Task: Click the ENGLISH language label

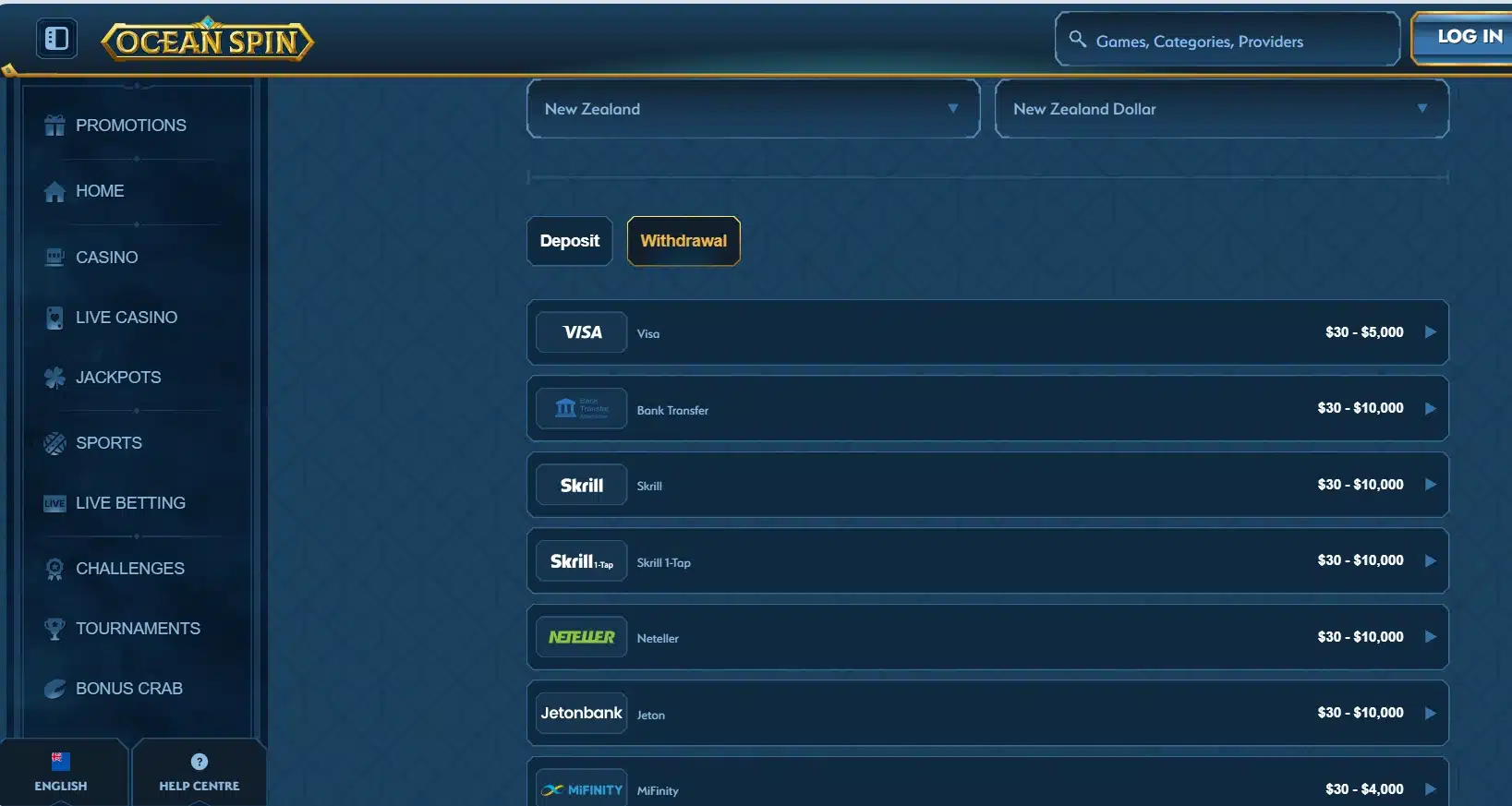Action: tap(61, 786)
